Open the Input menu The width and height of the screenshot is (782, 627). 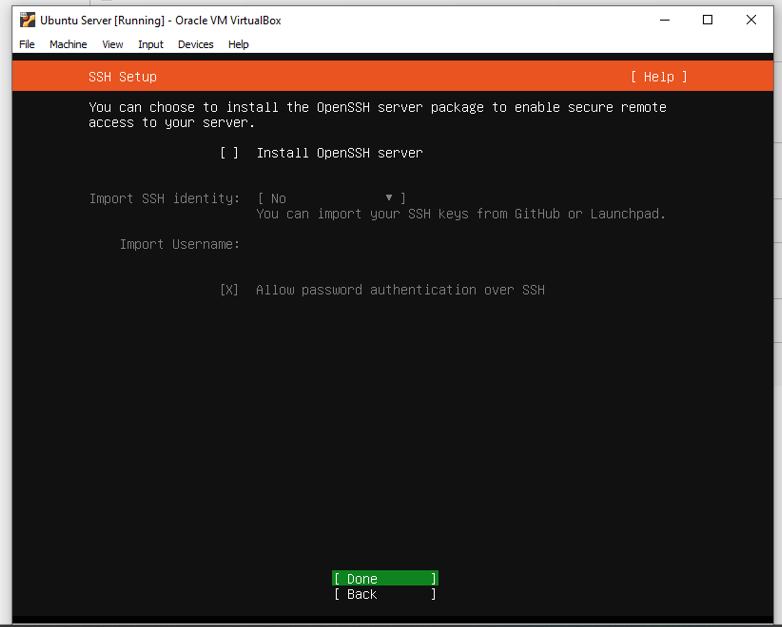coord(151,44)
